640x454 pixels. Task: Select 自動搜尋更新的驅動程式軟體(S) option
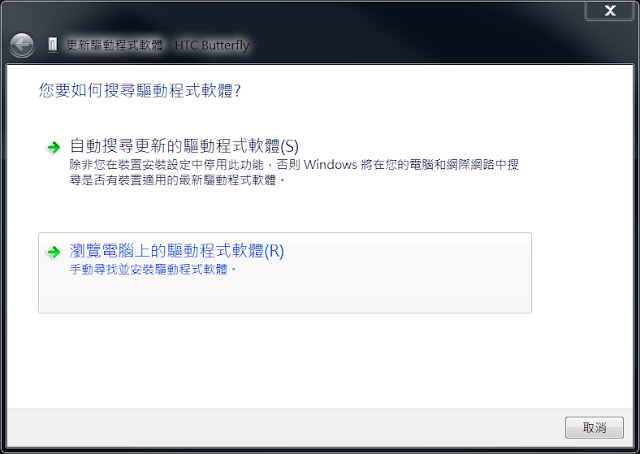point(184,146)
